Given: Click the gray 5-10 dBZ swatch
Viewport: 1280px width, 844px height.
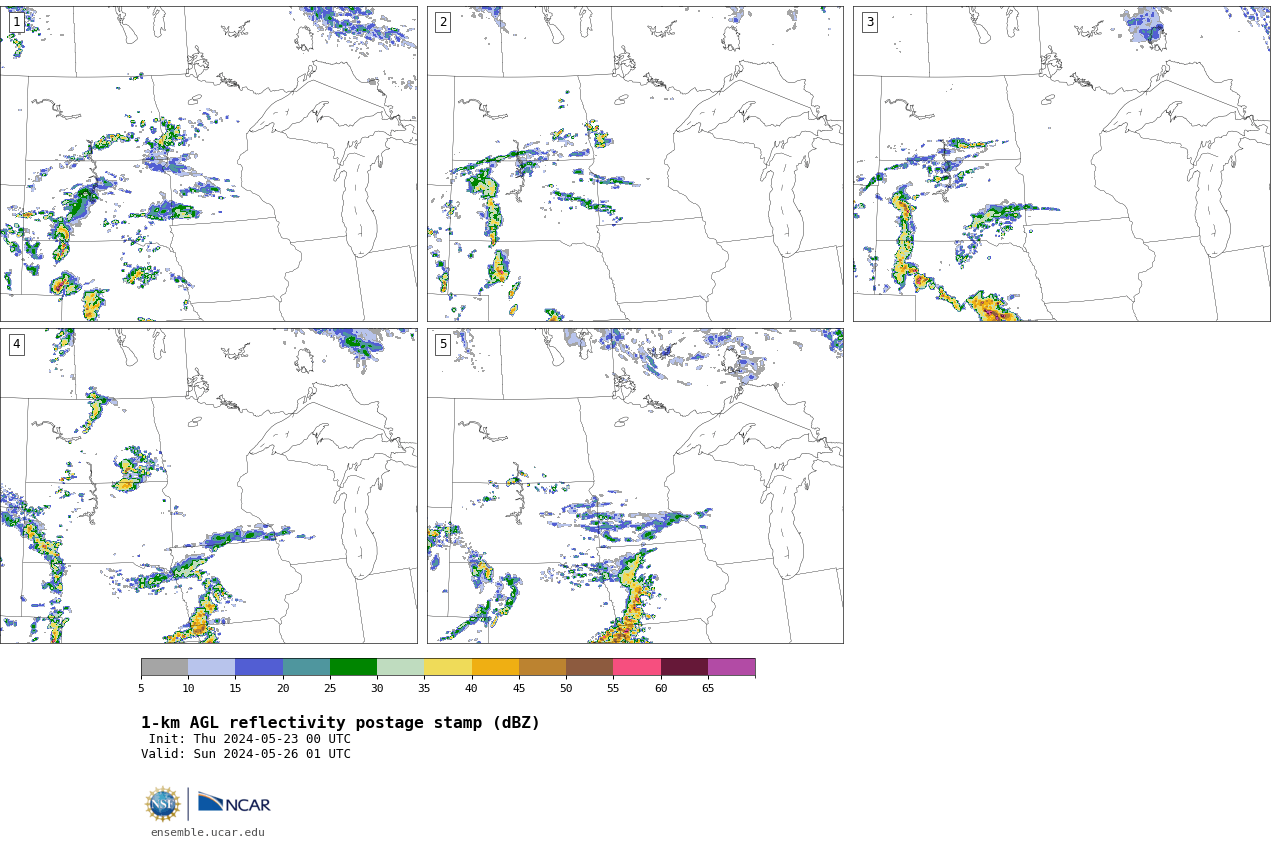Looking at the screenshot, I should click(x=164, y=667).
